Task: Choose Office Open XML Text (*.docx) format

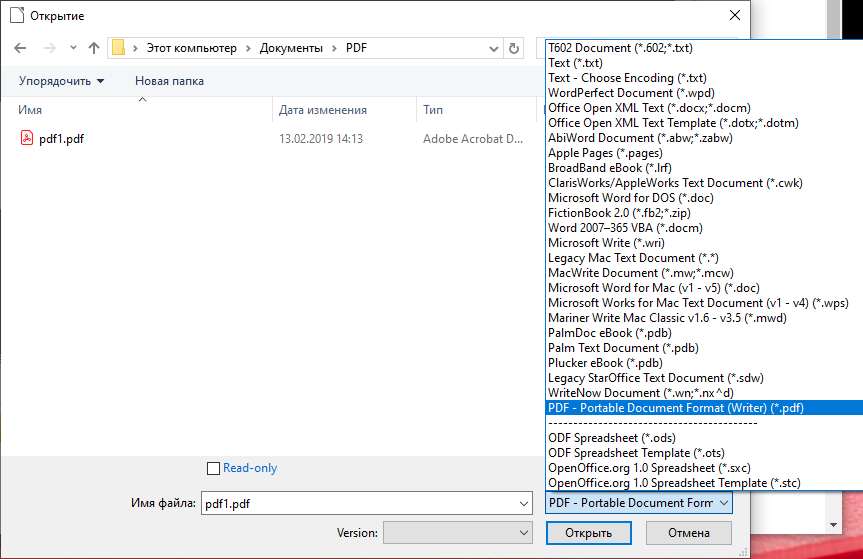Action: pos(649,108)
